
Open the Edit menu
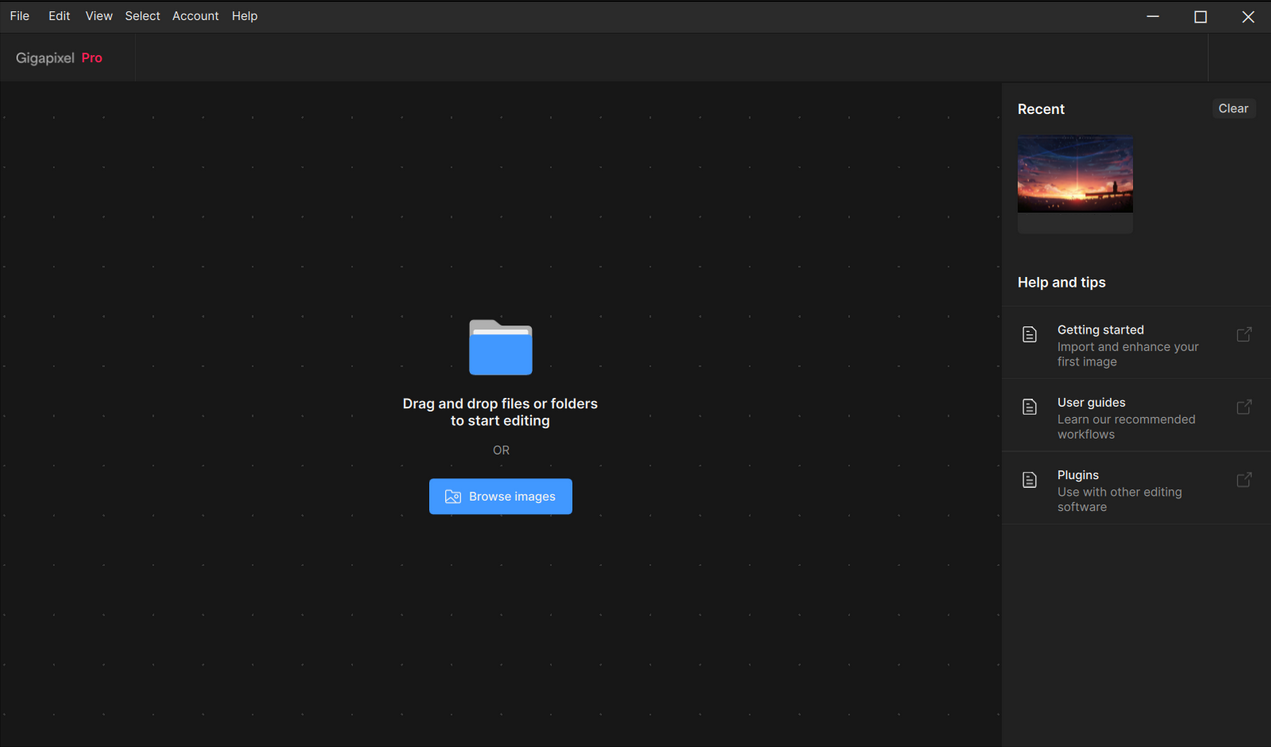(x=59, y=16)
